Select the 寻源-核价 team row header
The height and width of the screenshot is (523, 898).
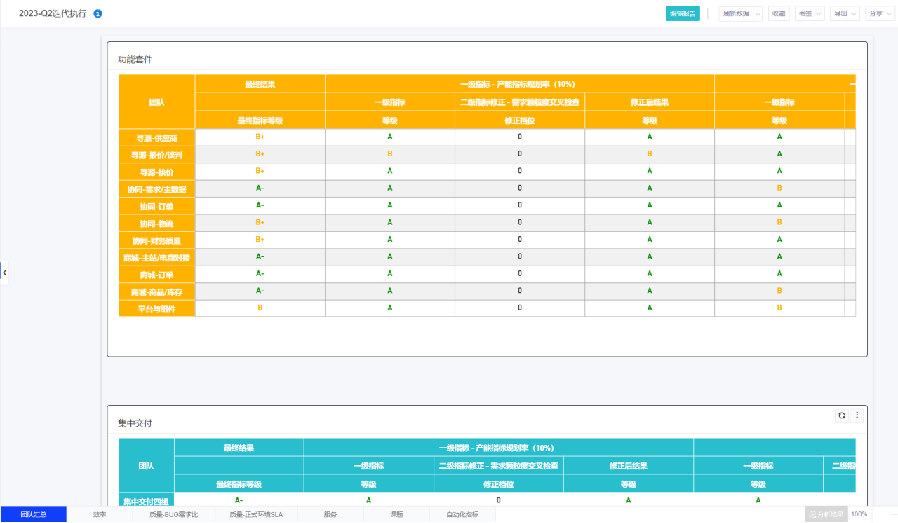(157, 172)
